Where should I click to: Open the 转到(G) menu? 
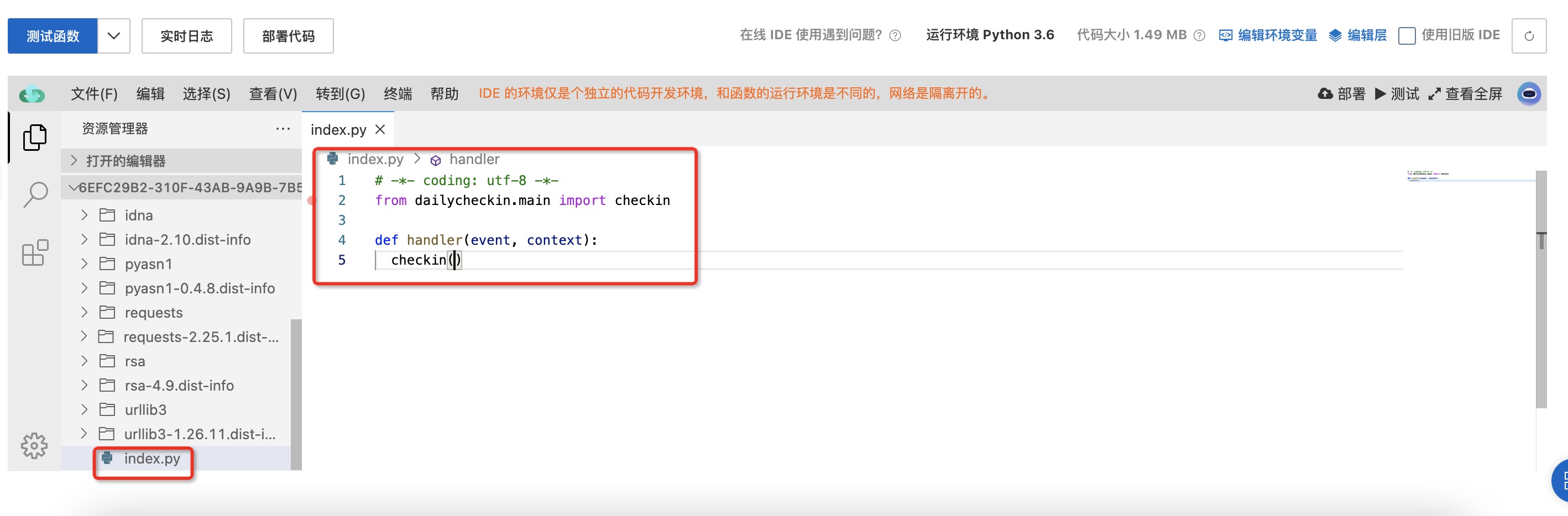click(x=340, y=94)
